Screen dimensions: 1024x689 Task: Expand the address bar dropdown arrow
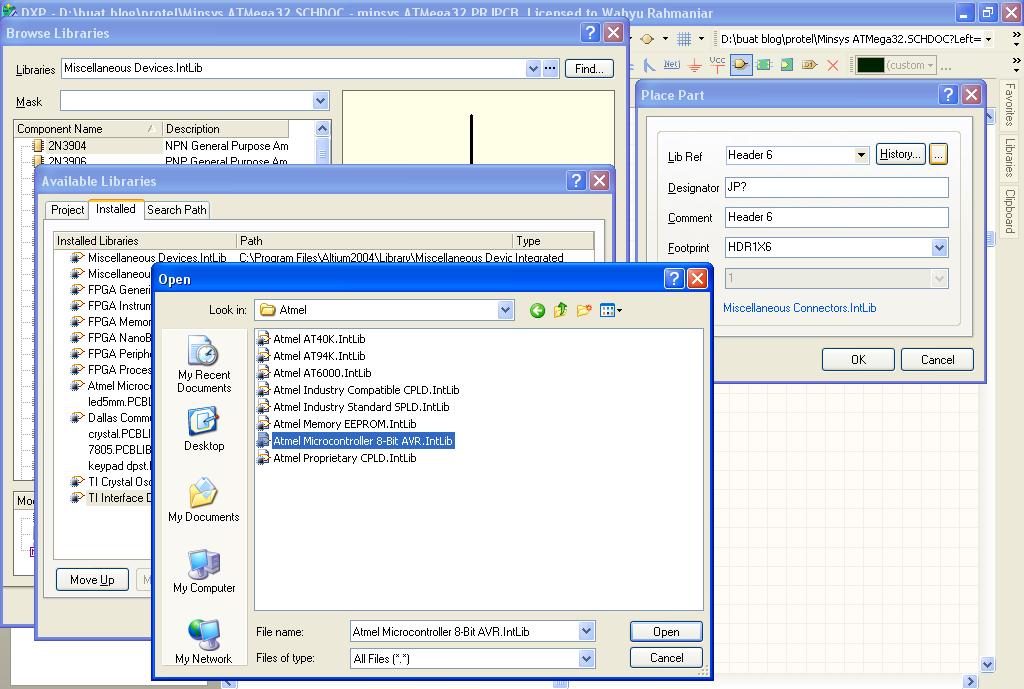tap(988, 39)
